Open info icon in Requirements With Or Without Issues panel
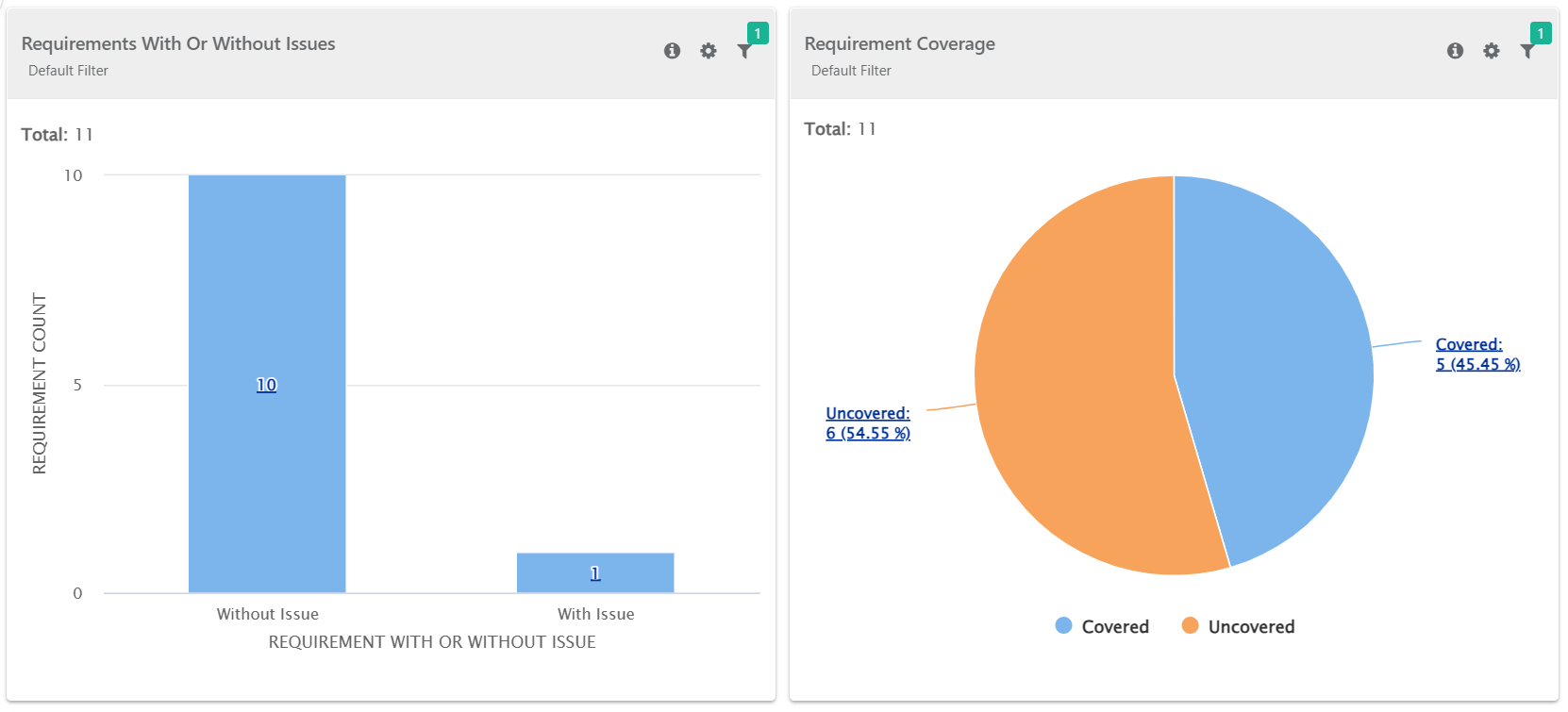The image size is (1568, 712). [x=672, y=51]
